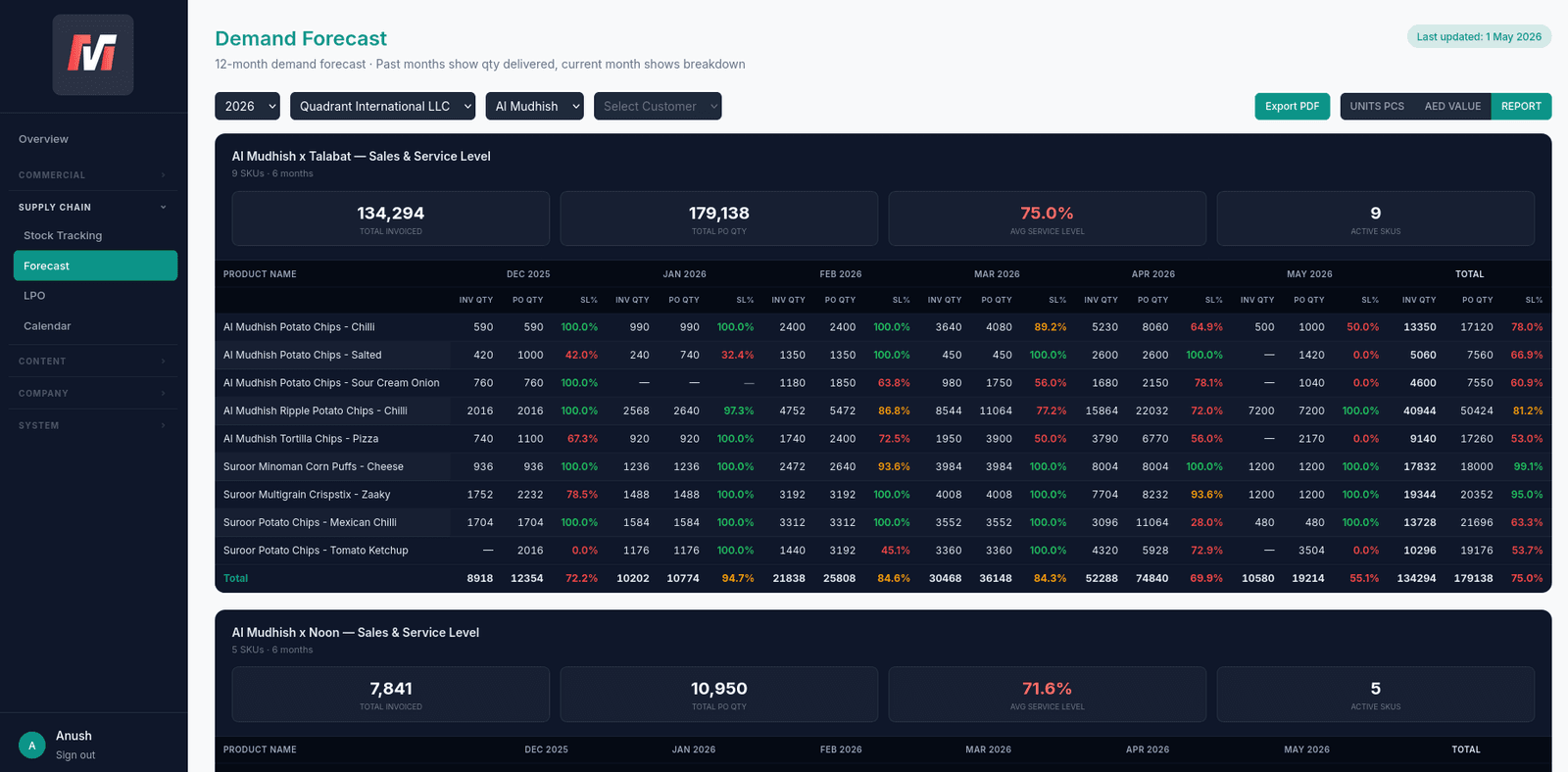Click the APR 2026 header in Talabat table

1153,274
